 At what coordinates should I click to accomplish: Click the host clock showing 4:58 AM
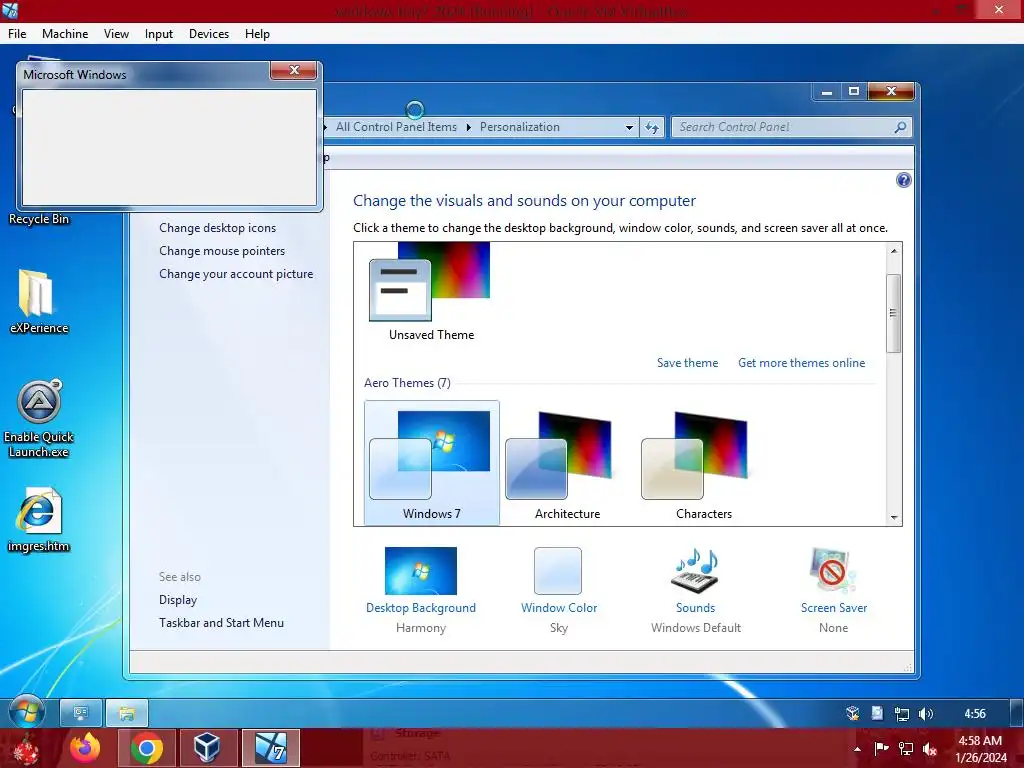[980, 749]
